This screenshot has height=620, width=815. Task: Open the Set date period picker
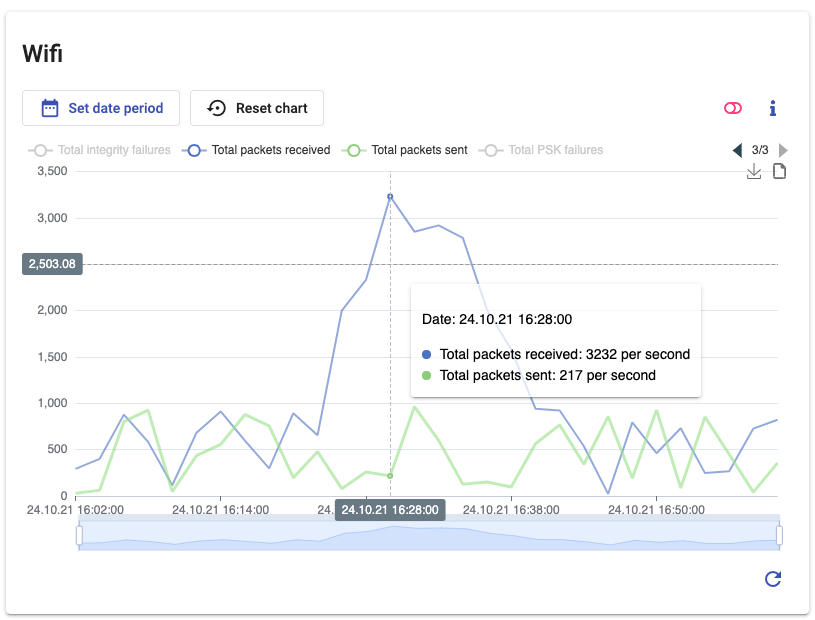100,108
